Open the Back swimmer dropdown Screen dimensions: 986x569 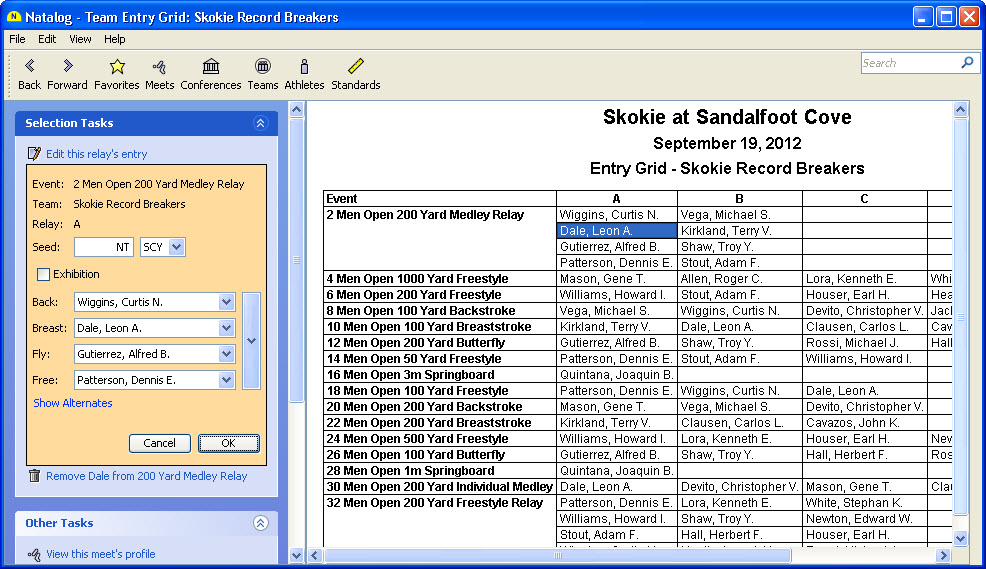[x=226, y=302]
